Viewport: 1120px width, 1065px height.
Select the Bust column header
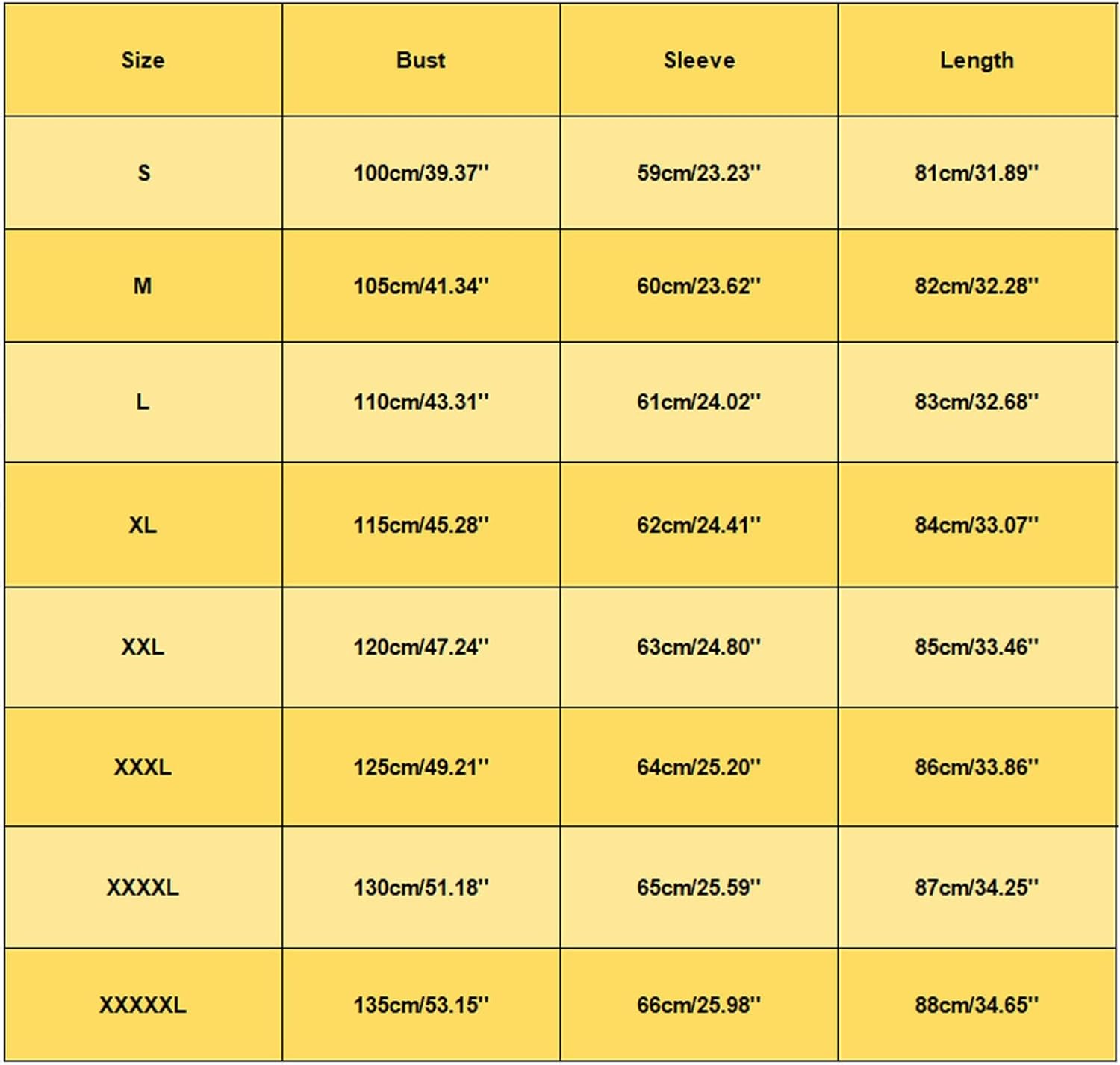420,60
